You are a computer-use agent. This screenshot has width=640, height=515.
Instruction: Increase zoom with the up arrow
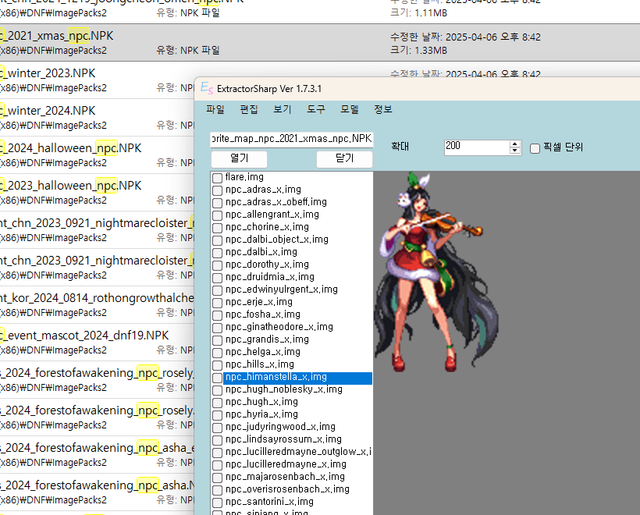515,143
